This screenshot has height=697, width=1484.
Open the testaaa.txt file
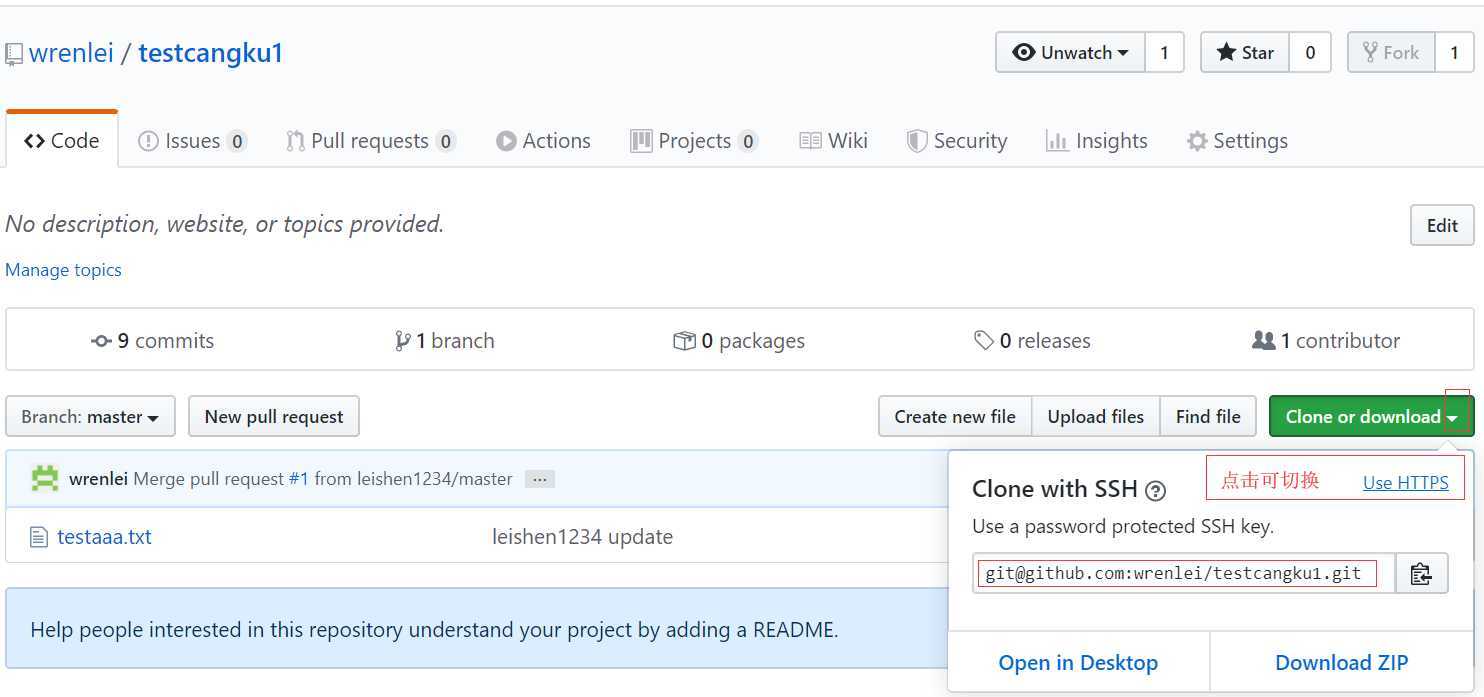coord(104,537)
